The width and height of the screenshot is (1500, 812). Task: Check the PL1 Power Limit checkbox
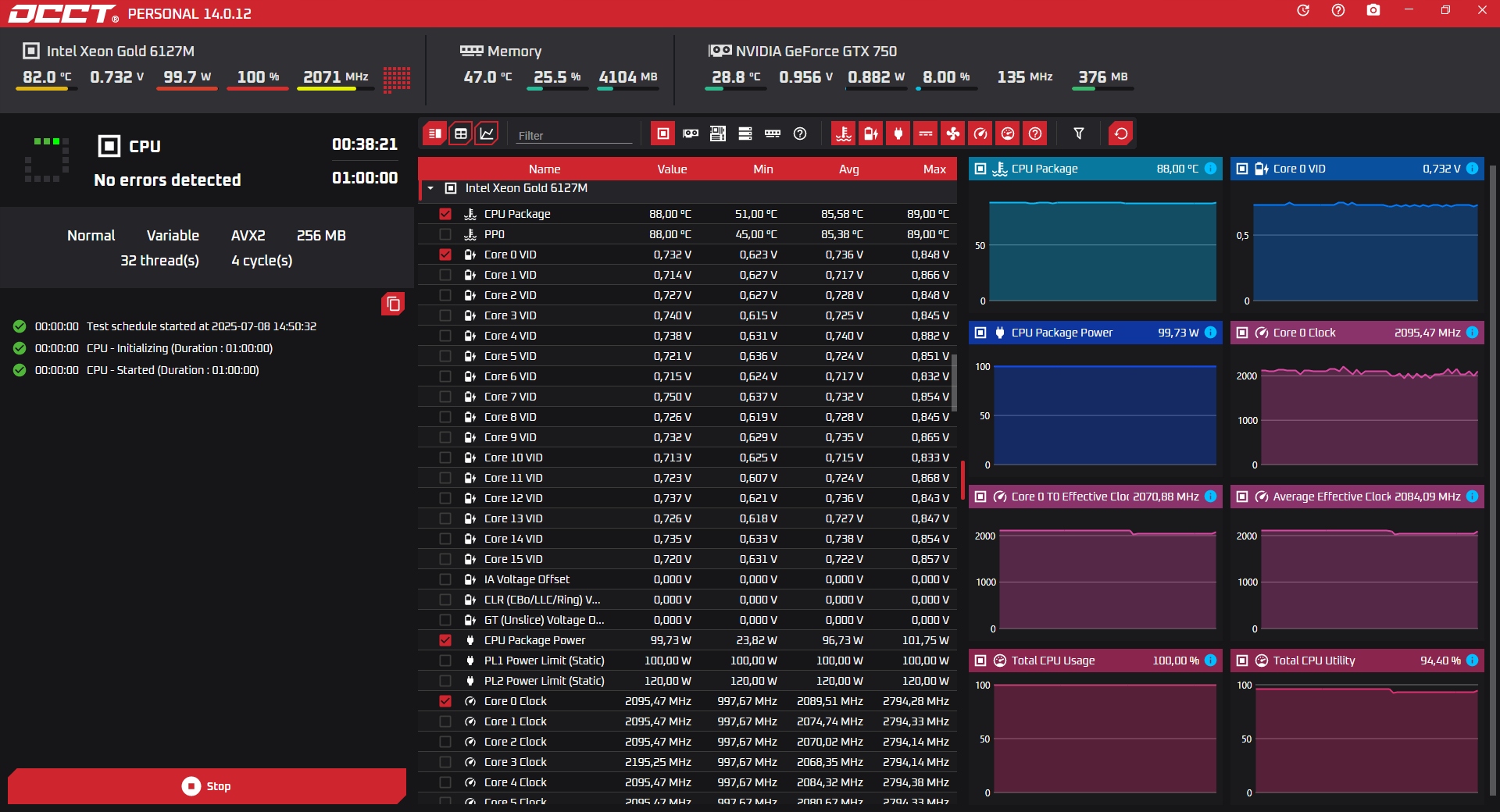[x=445, y=661]
